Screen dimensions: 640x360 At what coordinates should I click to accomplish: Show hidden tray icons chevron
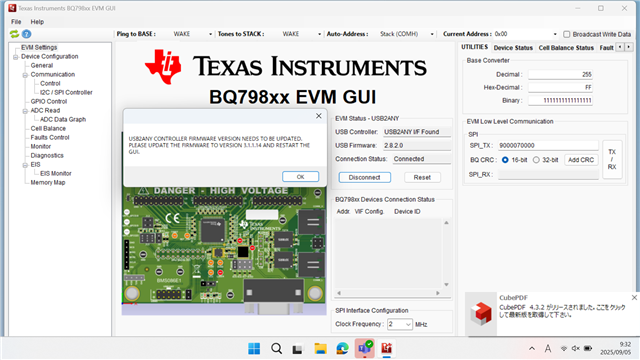click(532, 349)
